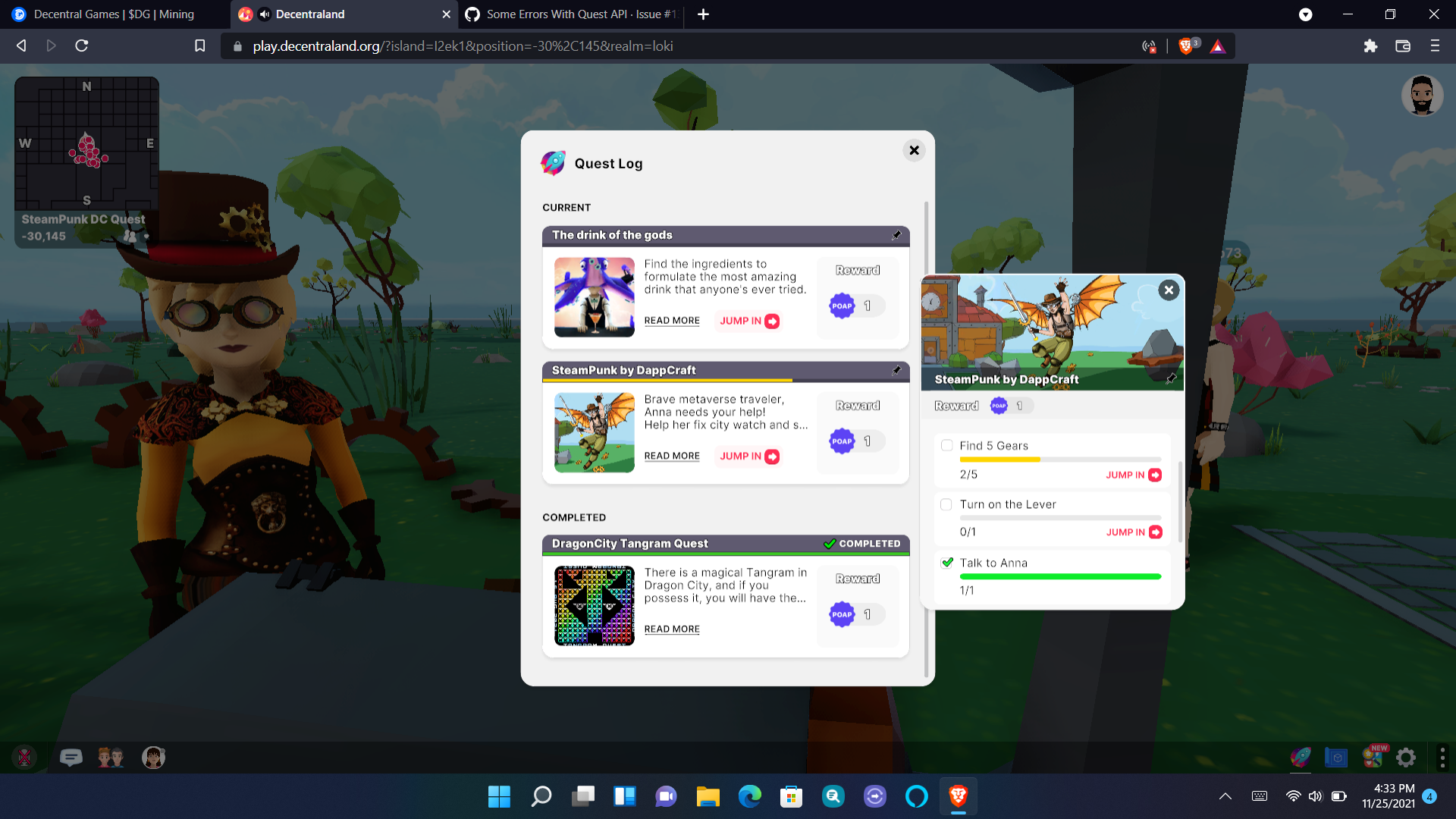Unmute the crossed-out microphone icon
The height and width of the screenshot is (819, 1456).
(x=25, y=757)
